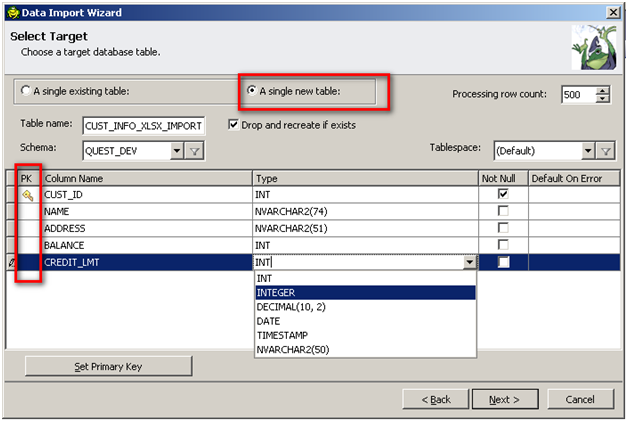Pick TIMESTAMP from the type list
Screen dimensions: 628x422
(x=284, y=335)
